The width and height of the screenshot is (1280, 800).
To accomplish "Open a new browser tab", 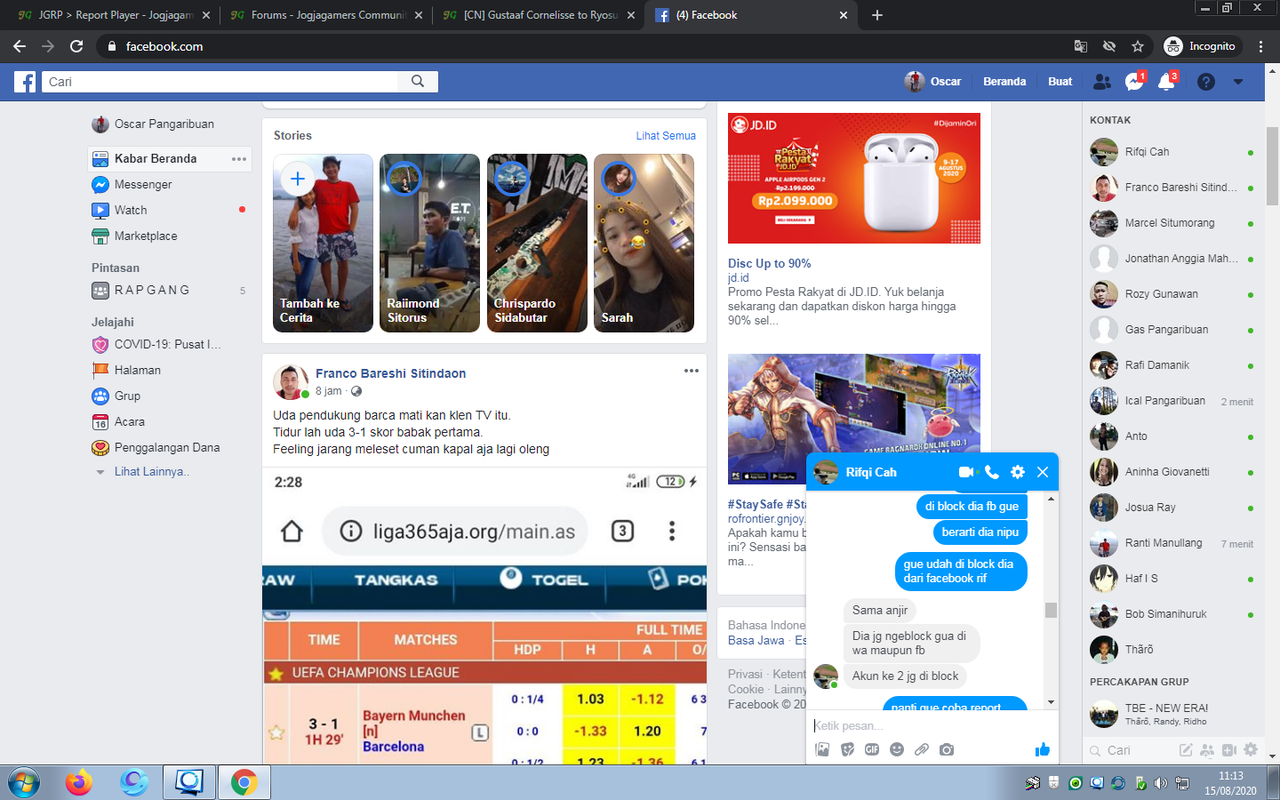I will [x=877, y=15].
